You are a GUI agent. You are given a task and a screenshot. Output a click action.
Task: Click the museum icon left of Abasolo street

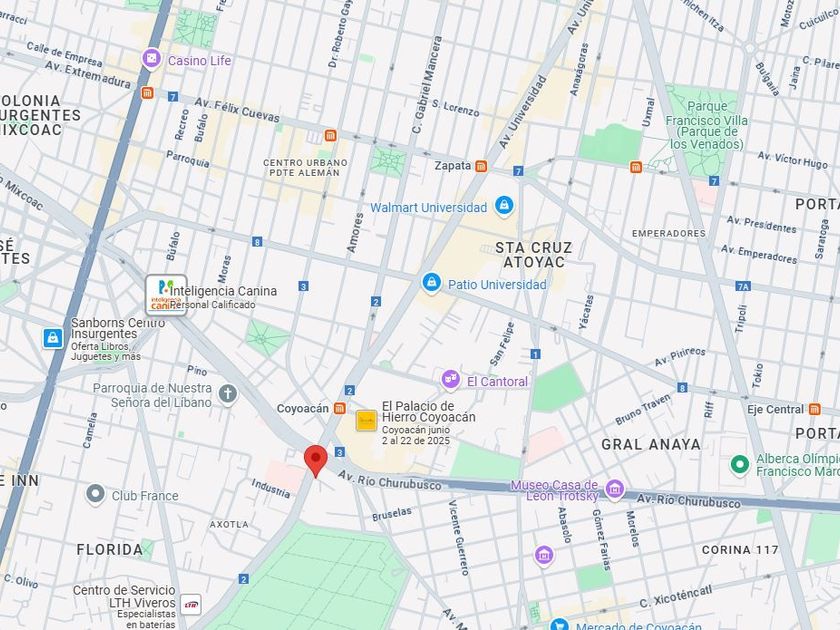544,554
